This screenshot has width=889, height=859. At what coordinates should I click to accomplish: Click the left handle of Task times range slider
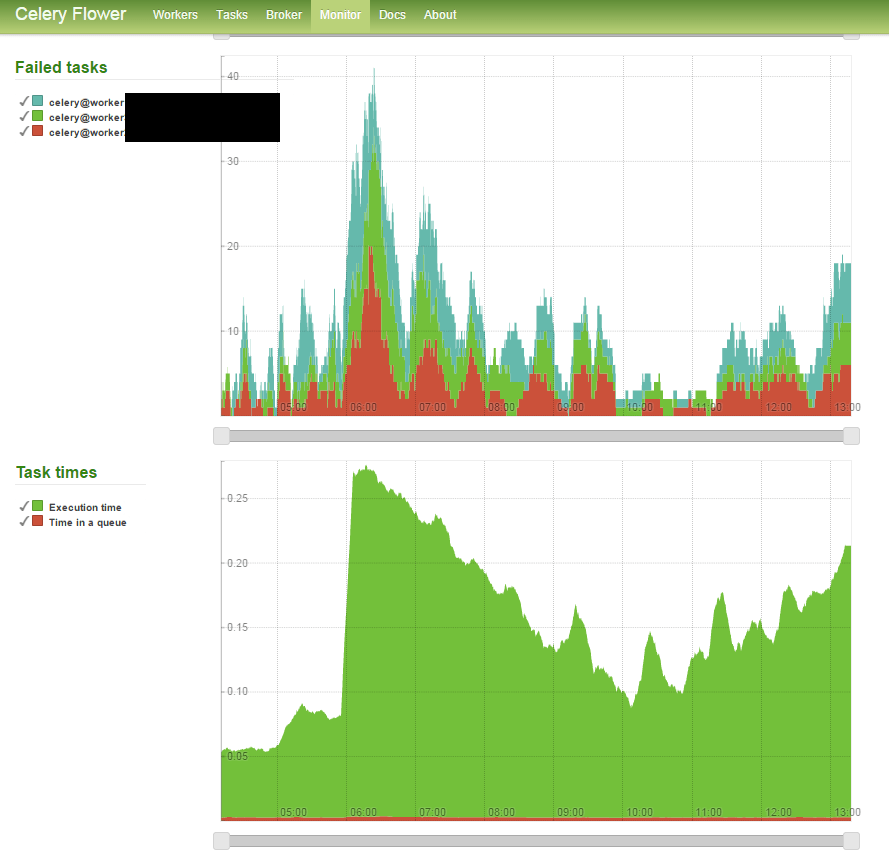pos(222,841)
